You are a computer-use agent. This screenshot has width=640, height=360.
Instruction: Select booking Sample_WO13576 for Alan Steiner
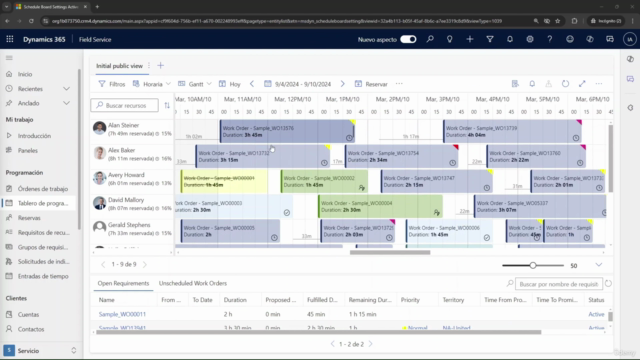(x=287, y=131)
